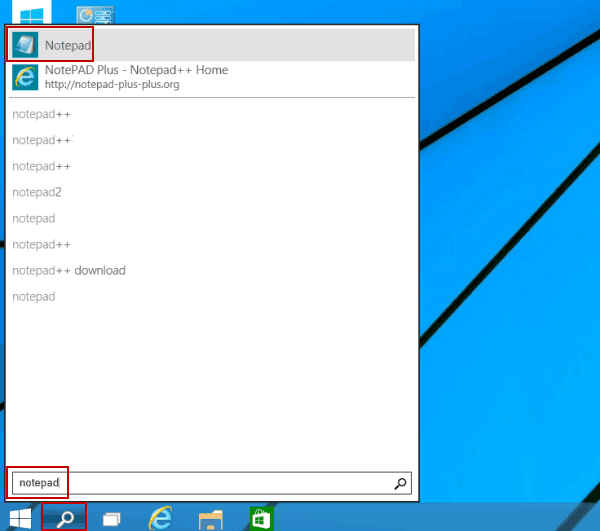Viewport: 600px width, 531px height.
Task: Pick the "notepad++ download" suggestion
Action: tap(69, 270)
